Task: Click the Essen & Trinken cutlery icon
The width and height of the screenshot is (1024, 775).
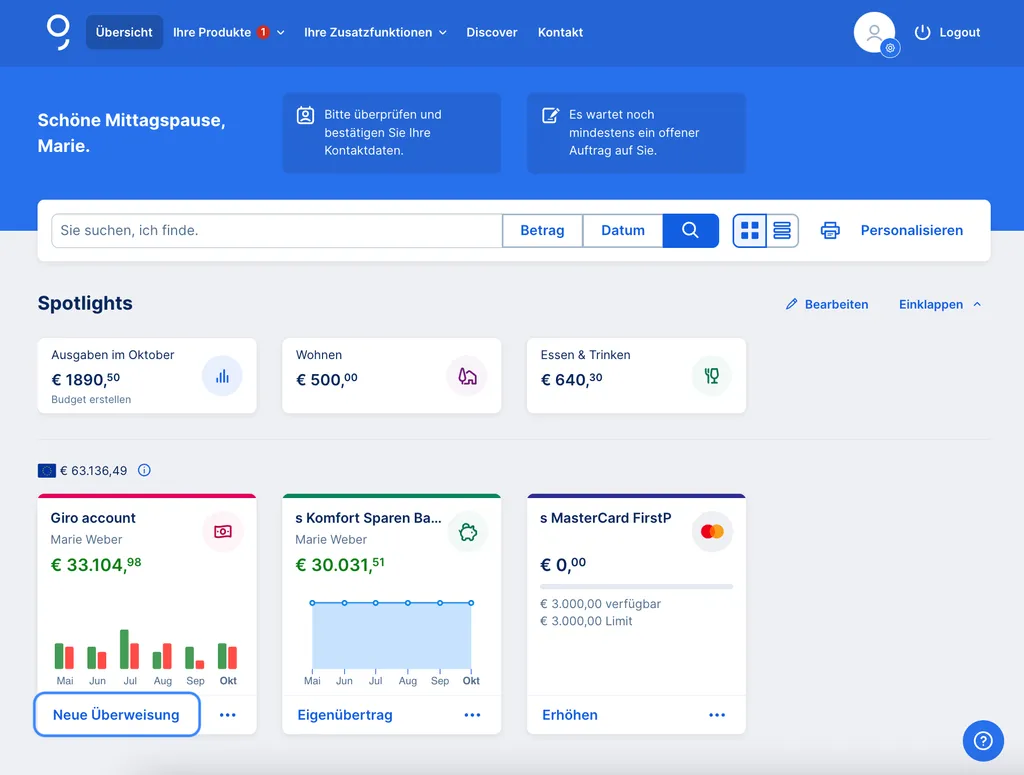Action: [x=712, y=376]
